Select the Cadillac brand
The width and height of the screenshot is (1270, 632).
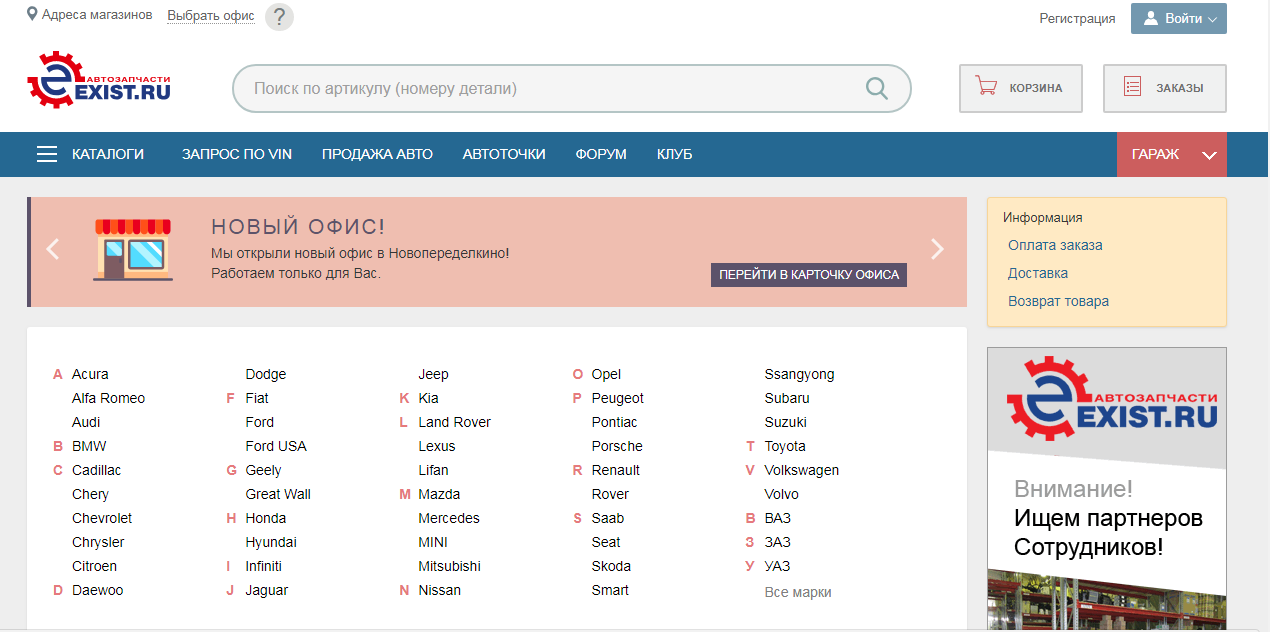(x=96, y=470)
